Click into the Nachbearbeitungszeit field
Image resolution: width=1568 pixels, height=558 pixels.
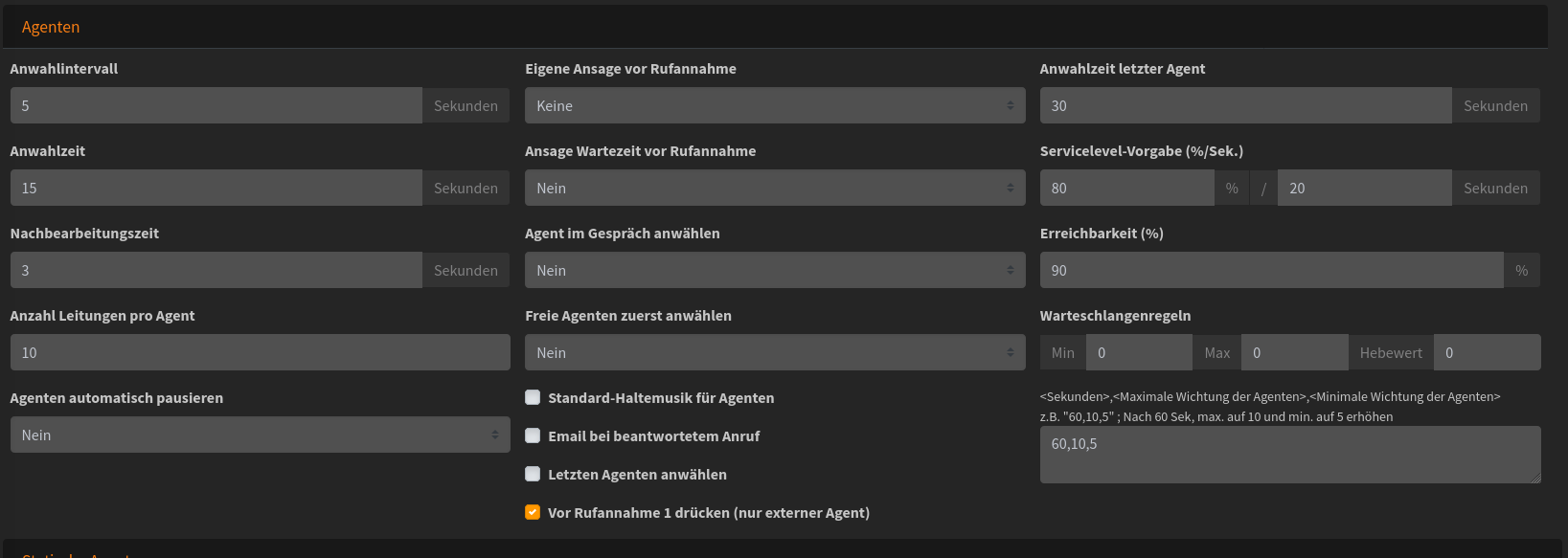[216, 270]
